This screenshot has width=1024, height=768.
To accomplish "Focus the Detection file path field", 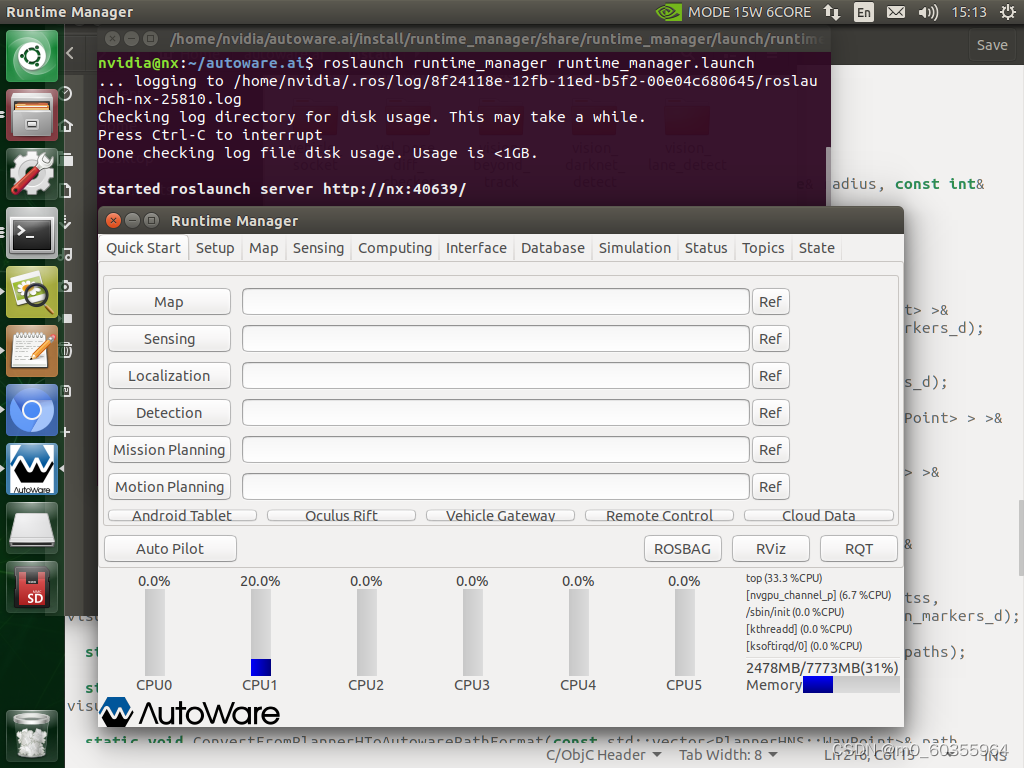I will (x=496, y=413).
